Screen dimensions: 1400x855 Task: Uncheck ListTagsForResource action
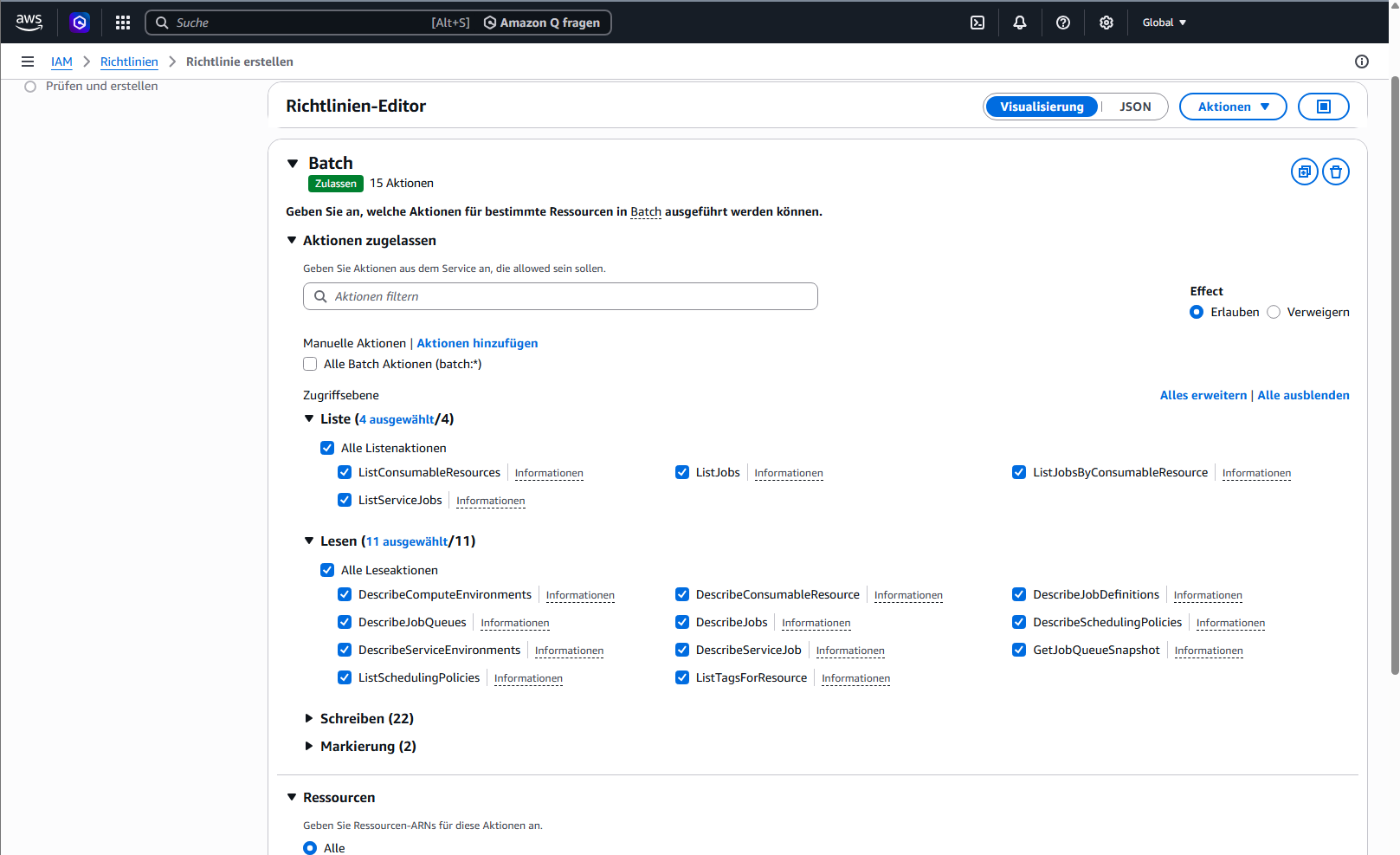click(682, 677)
